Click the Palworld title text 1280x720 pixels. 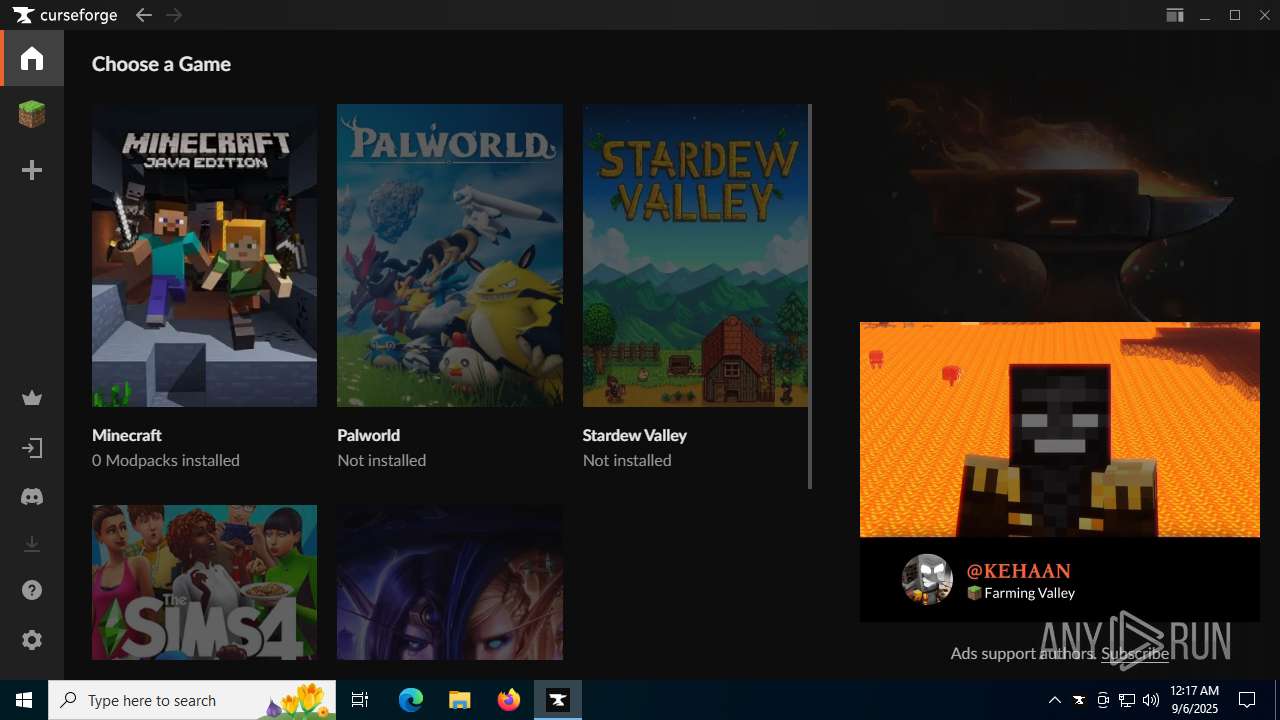(x=369, y=435)
